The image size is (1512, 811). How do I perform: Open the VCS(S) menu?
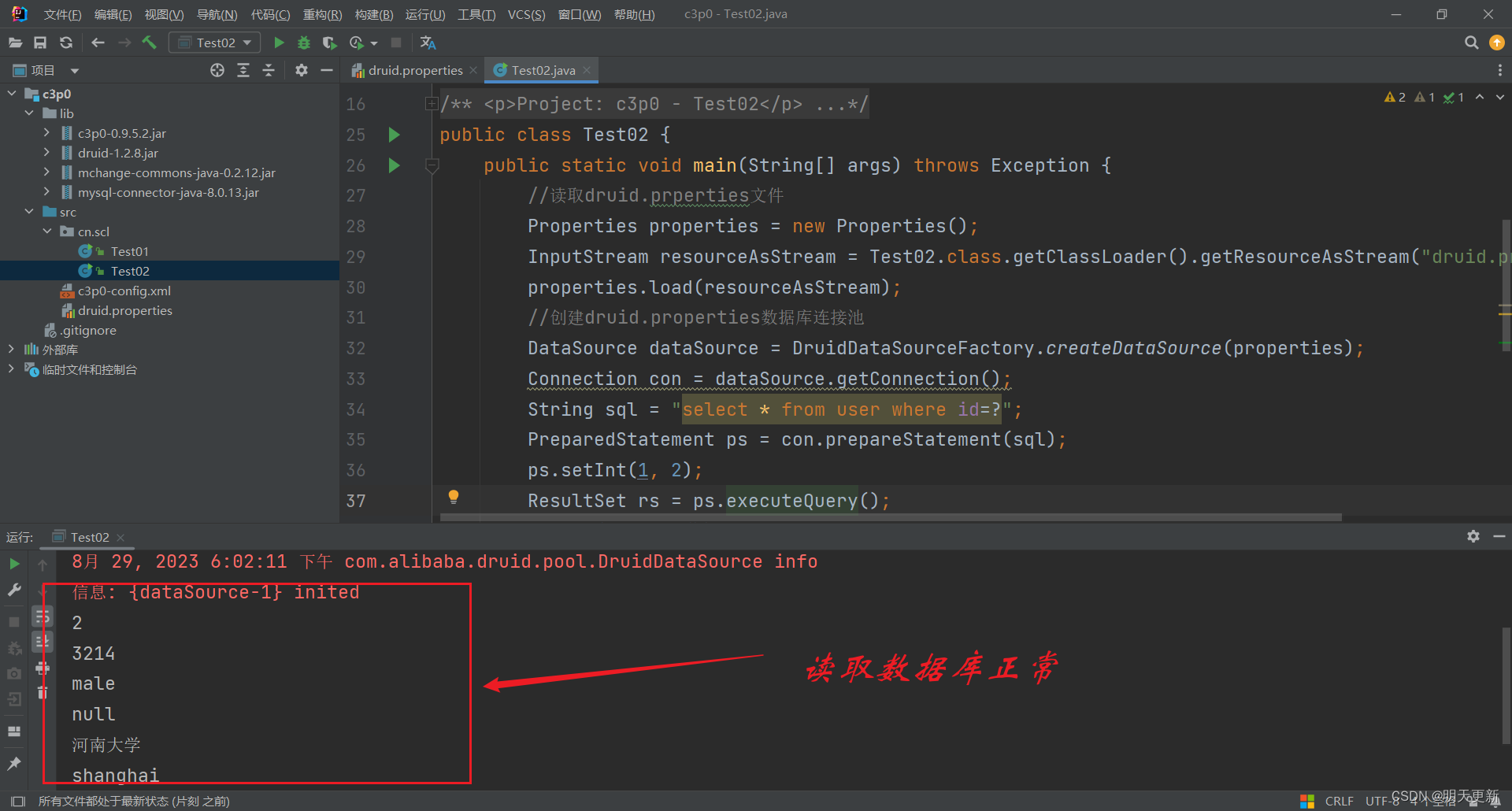pyautogui.click(x=526, y=14)
